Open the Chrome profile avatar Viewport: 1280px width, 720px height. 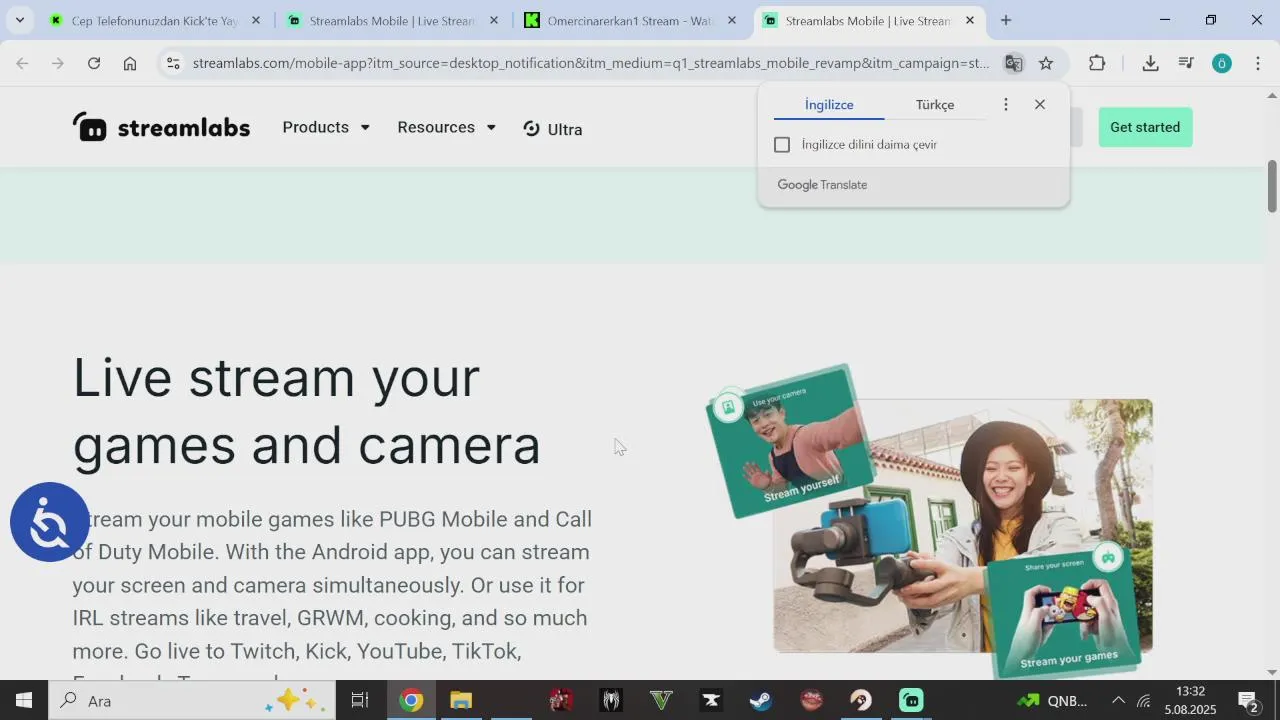click(x=1222, y=63)
